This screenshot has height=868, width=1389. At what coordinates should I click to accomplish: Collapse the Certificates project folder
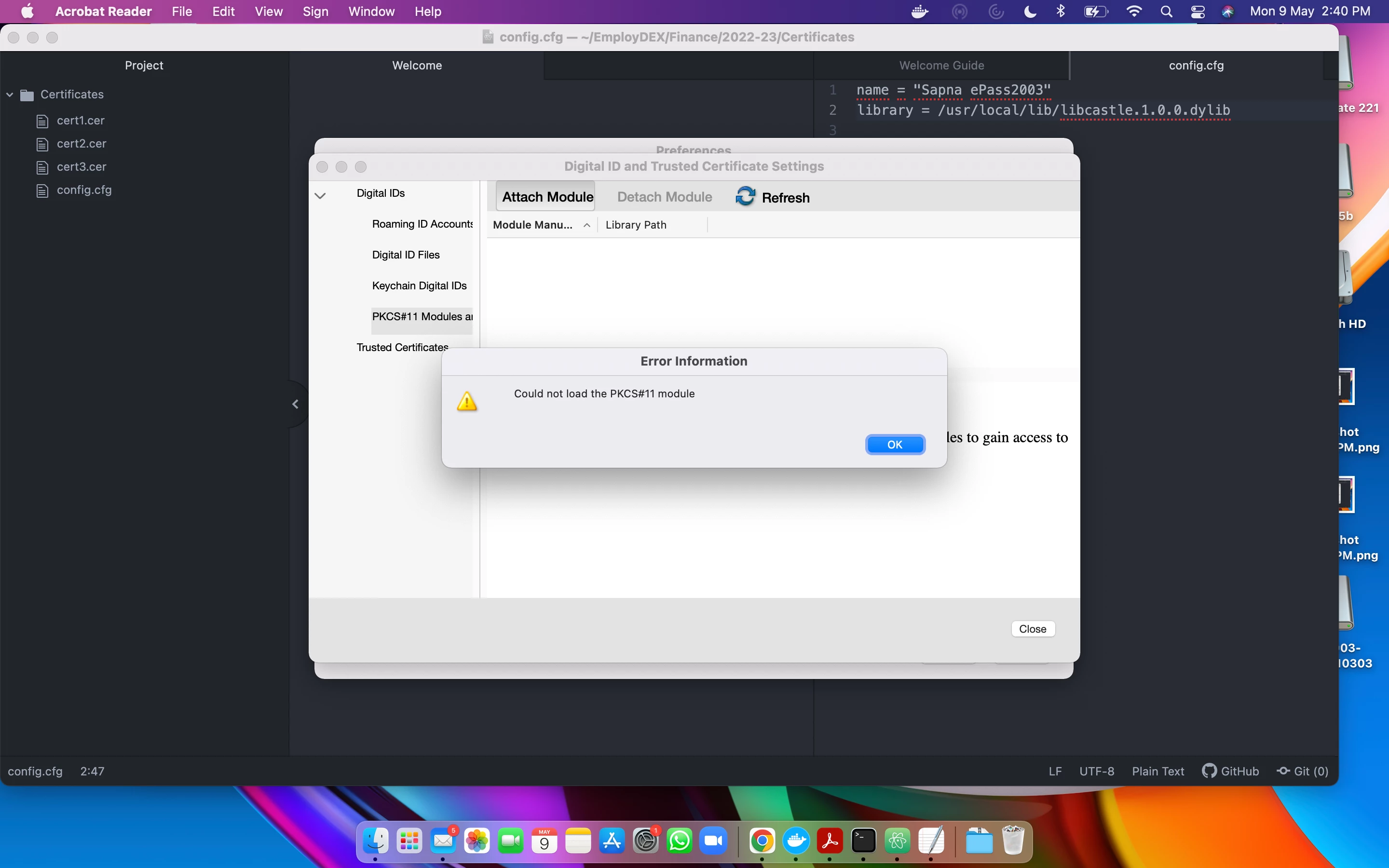(10, 94)
